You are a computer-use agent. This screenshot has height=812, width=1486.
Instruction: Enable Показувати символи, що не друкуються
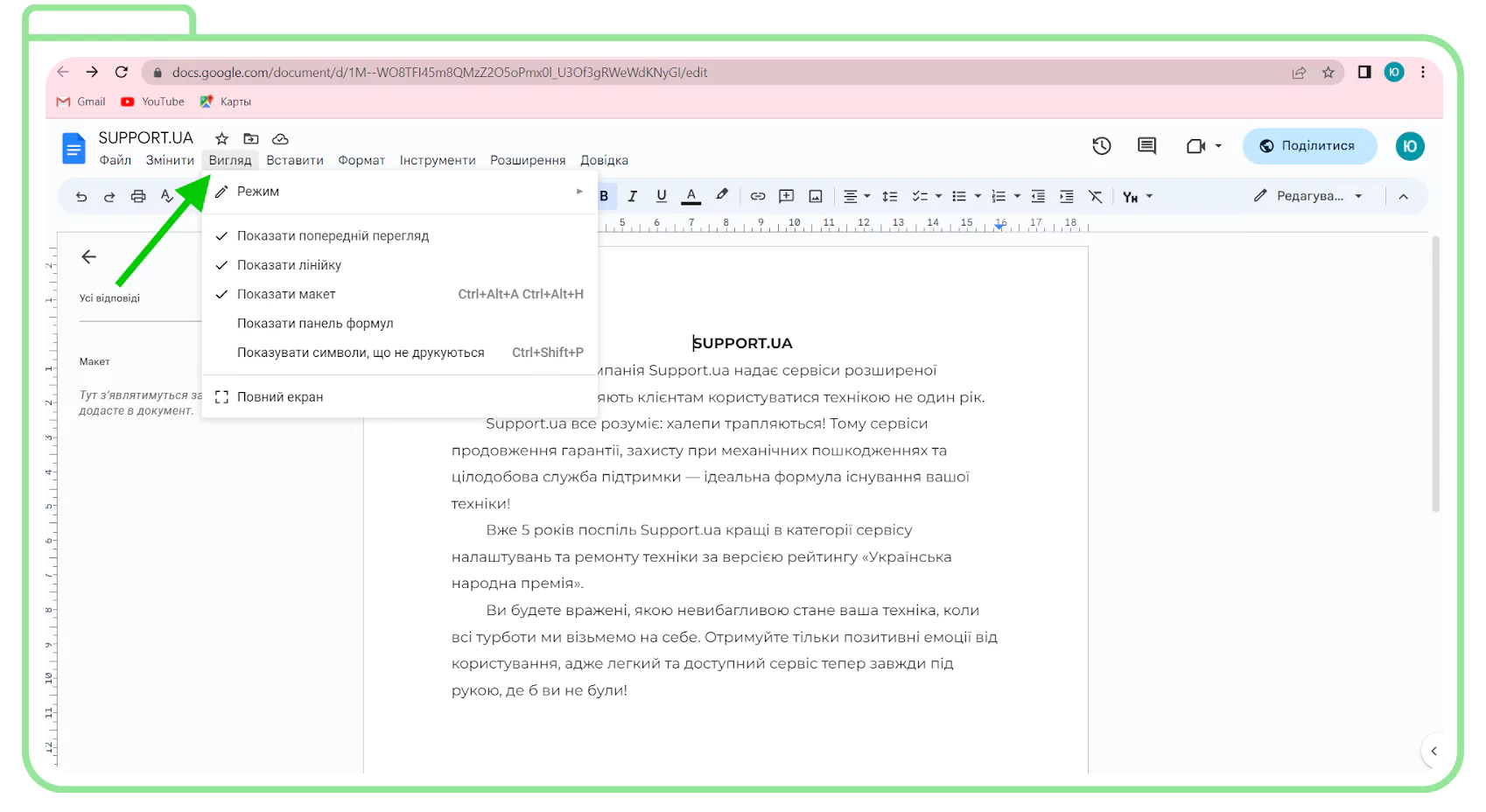pyautogui.click(x=400, y=353)
